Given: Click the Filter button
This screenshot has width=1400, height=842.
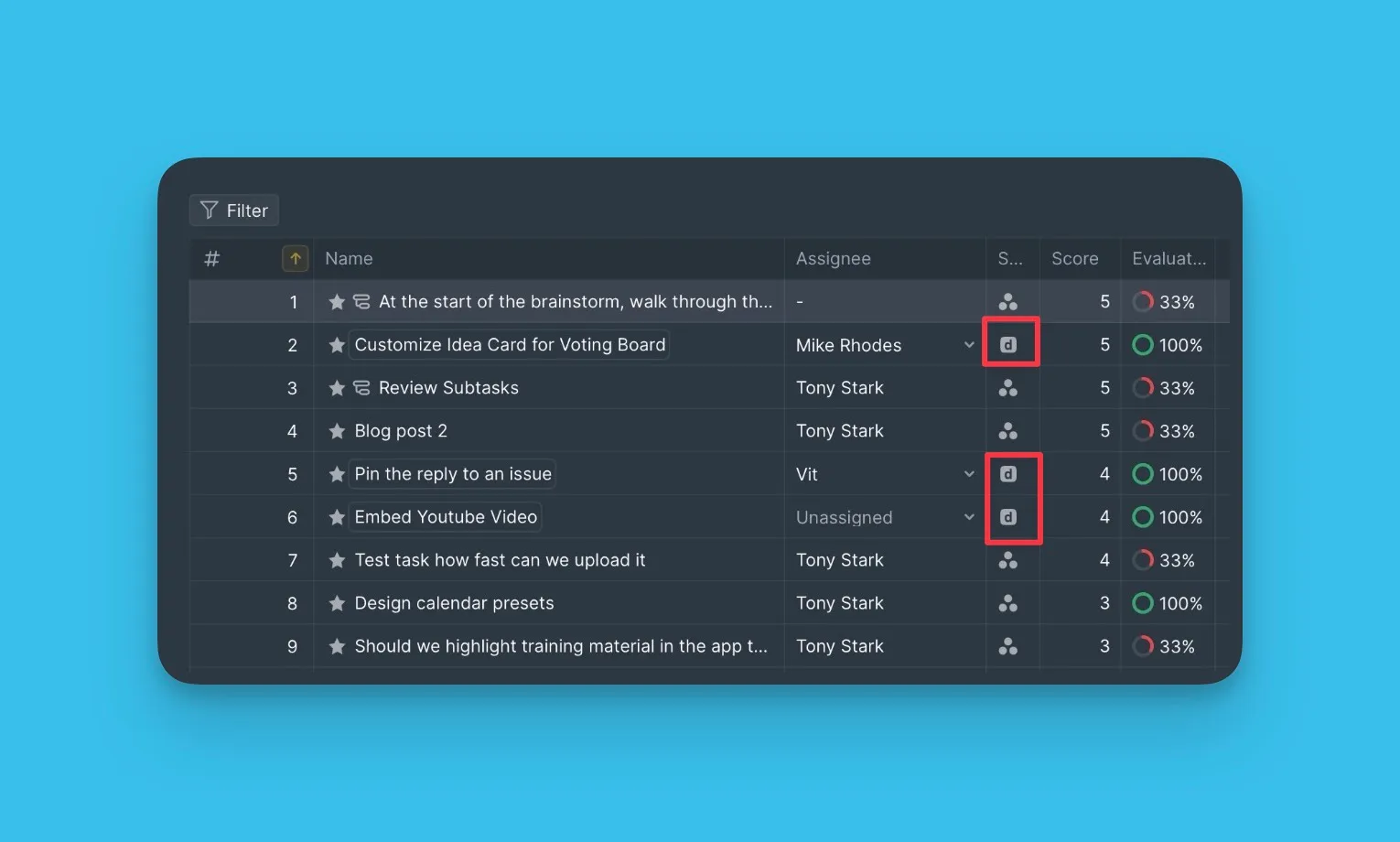Looking at the screenshot, I should click(234, 210).
